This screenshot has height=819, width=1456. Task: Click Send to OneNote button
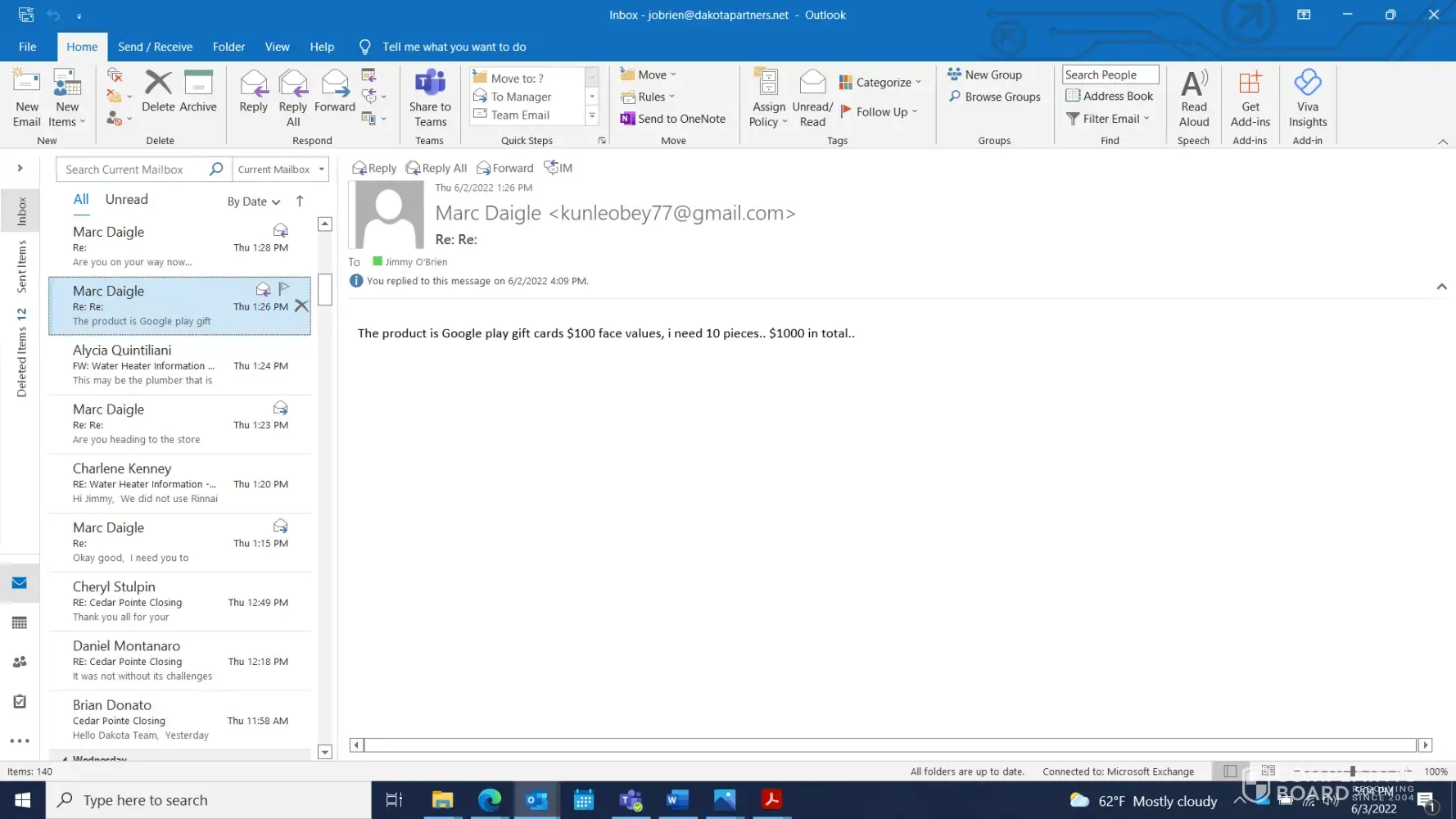tap(672, 119)
